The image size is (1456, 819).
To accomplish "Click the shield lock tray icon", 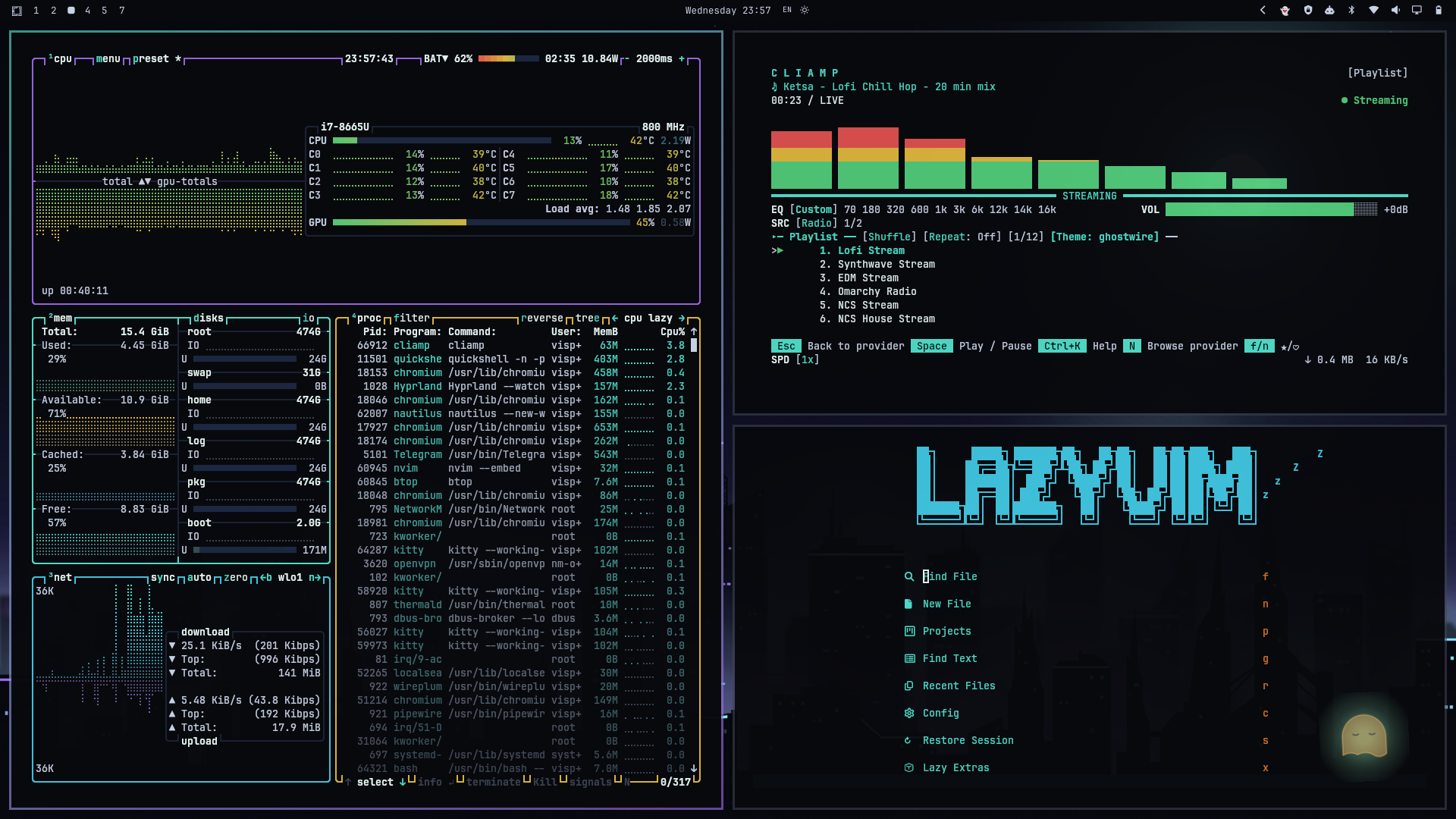I will tap(1307, 11).
